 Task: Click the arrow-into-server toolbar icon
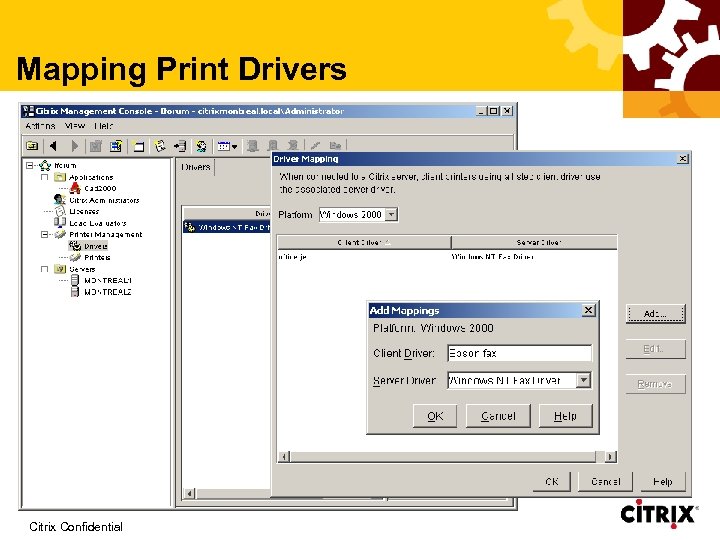point(180,146)
